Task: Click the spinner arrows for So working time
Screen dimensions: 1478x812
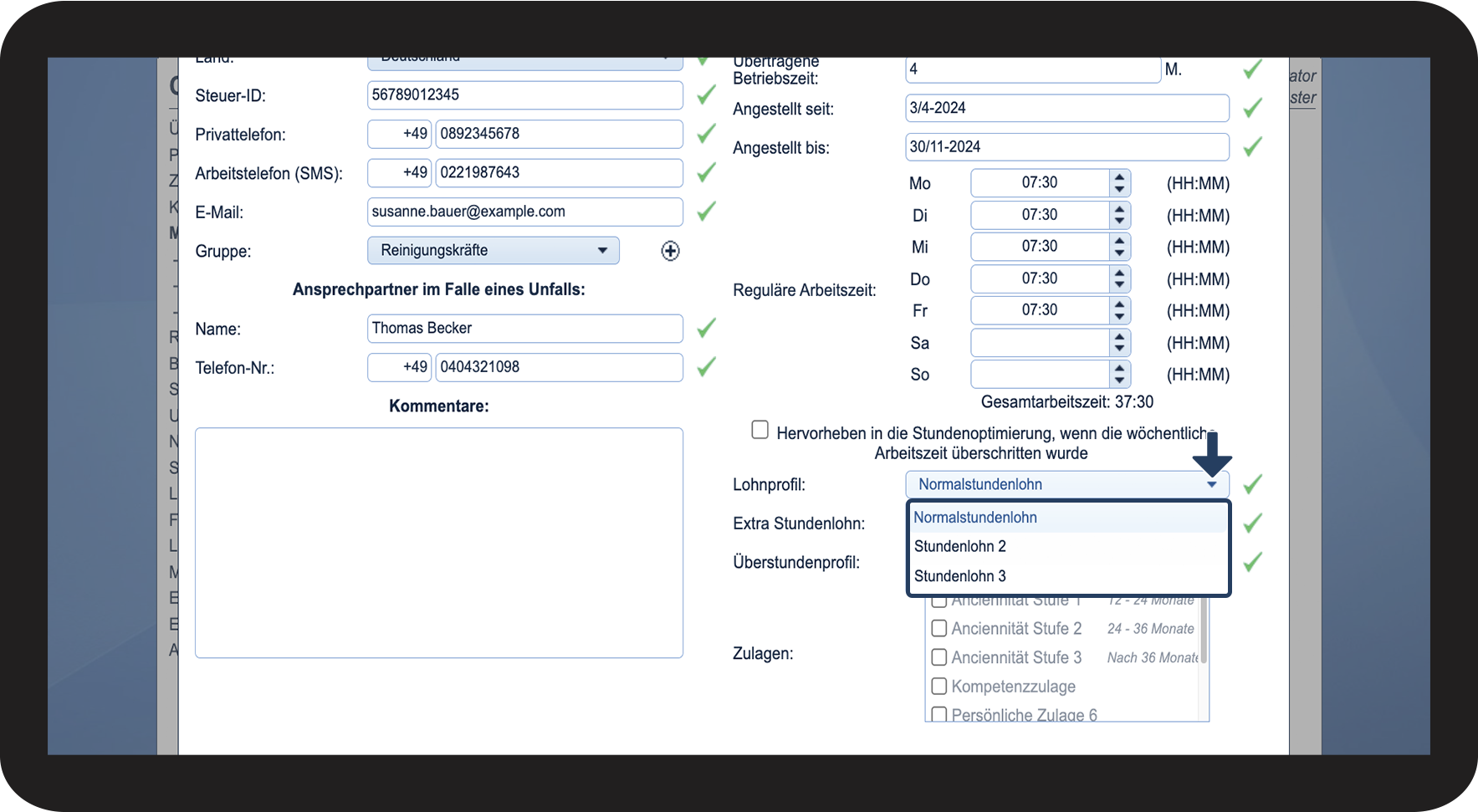Action: pyautogui.click(x=1119, y=375)
